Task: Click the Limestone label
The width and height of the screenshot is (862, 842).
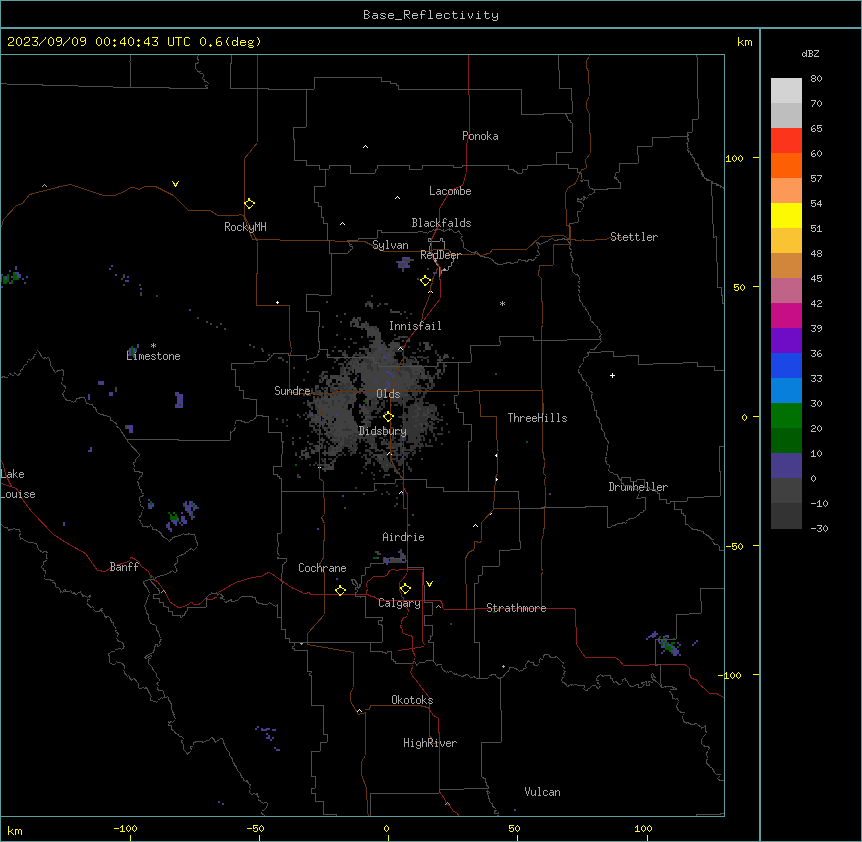Action: pos(153,356)
